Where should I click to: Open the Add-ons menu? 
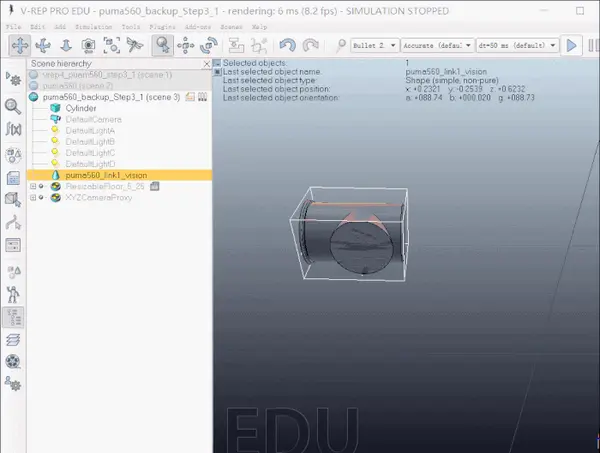pyautogui.click(x=198, y=27)
